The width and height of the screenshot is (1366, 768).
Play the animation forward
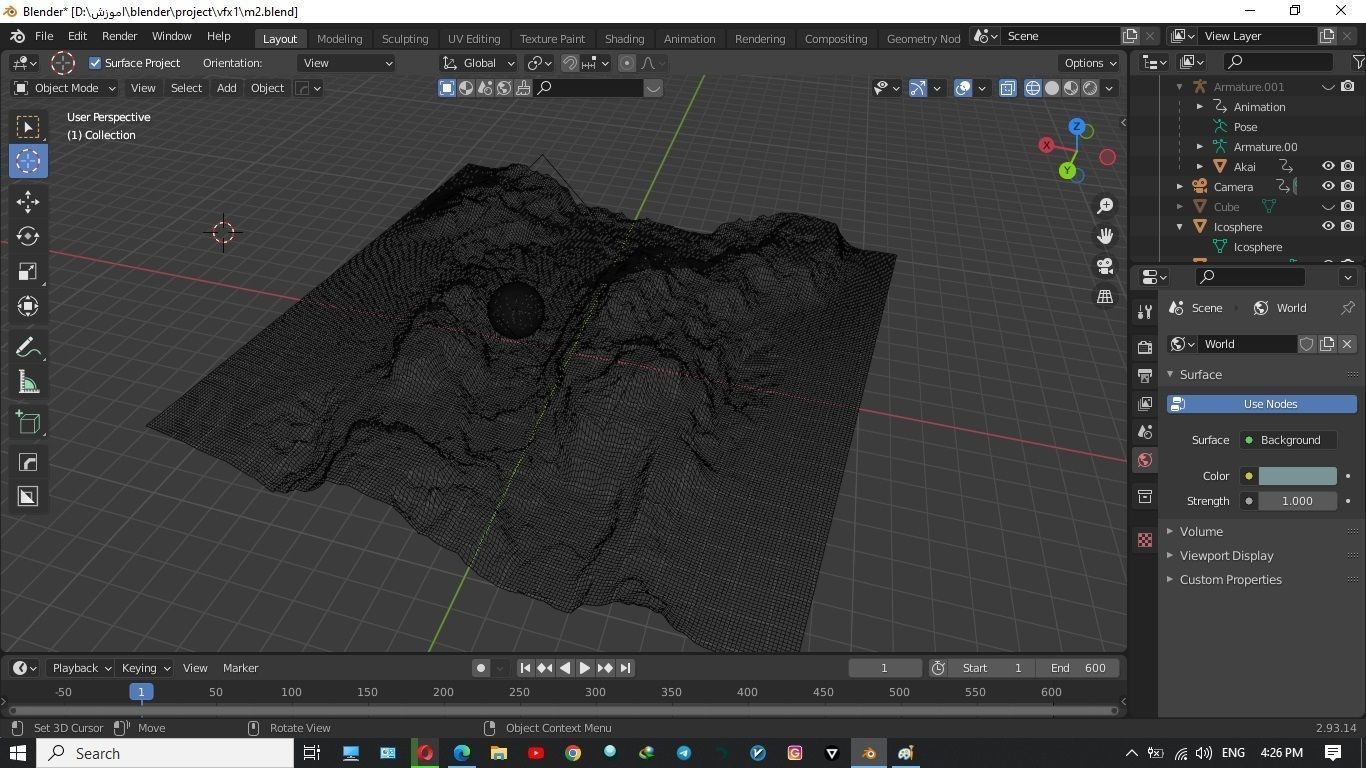click(x=585, y=668)
